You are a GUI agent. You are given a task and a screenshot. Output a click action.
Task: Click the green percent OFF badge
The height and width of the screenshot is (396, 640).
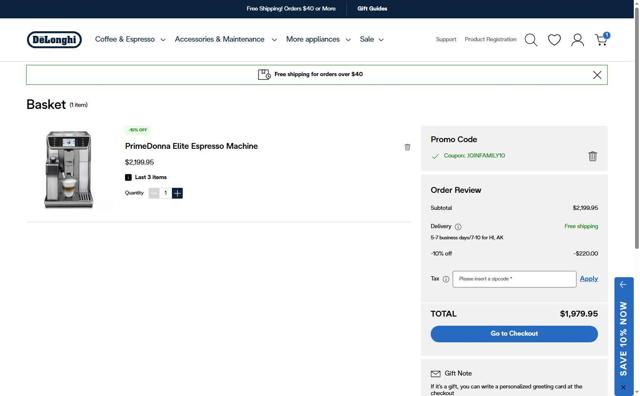coord(138,130)
